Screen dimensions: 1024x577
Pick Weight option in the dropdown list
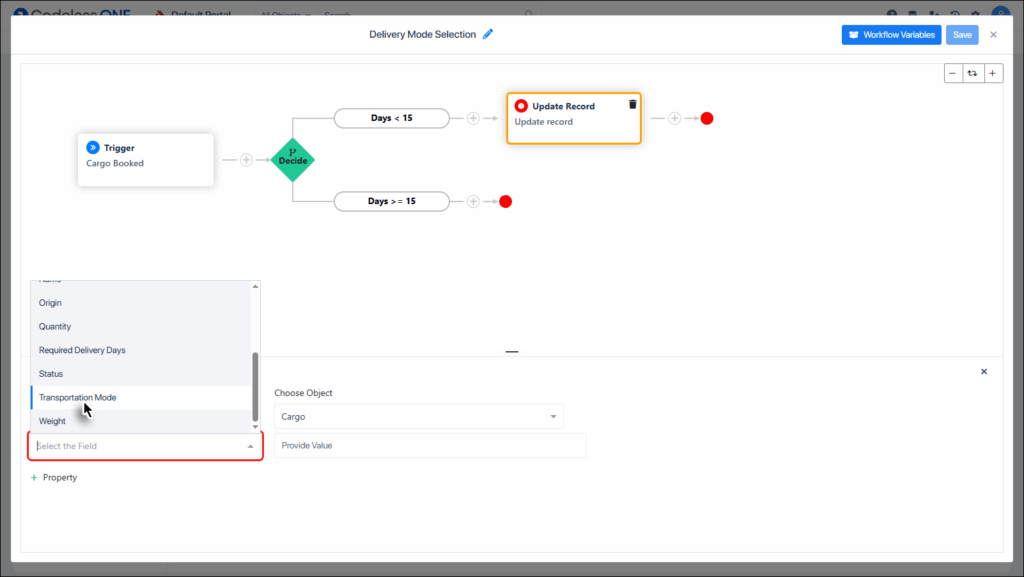[x=53, y=421]
